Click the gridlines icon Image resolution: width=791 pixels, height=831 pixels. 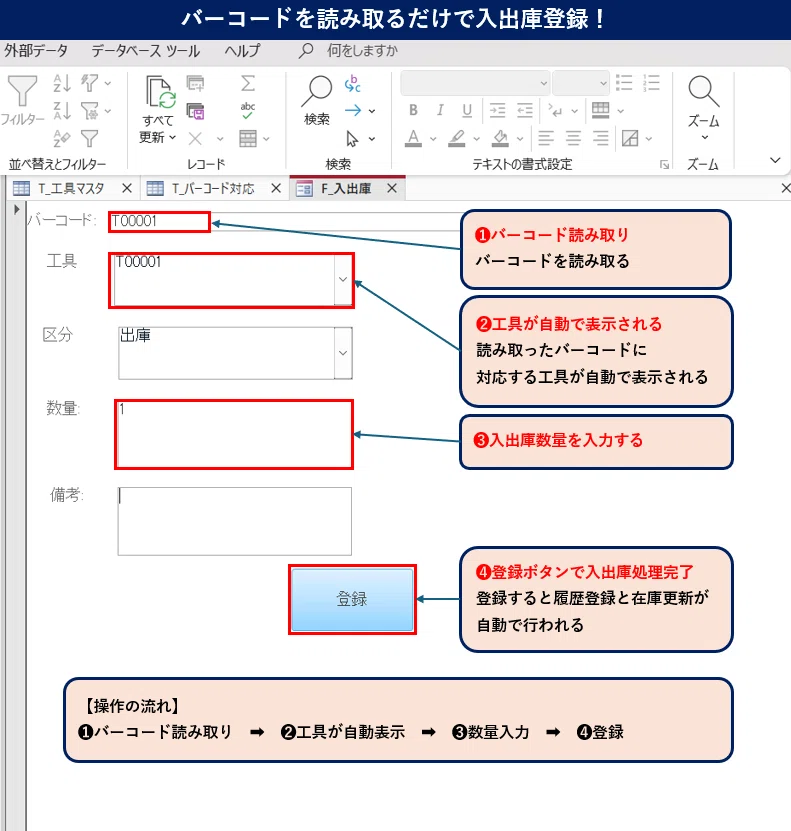click(x=600, y=110)
